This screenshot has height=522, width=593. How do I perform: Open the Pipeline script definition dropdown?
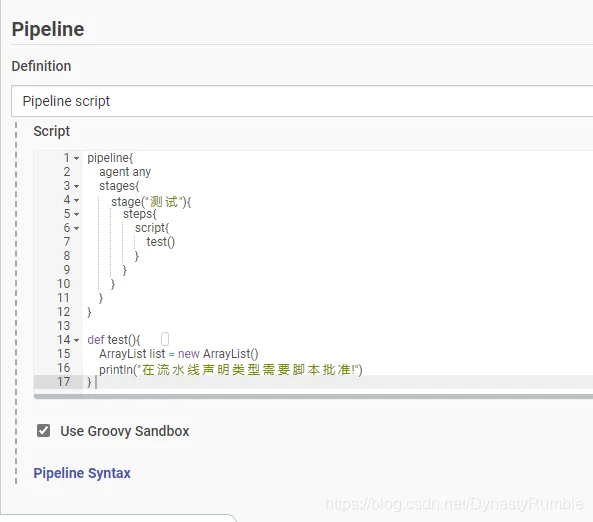(x=302, y=101)
